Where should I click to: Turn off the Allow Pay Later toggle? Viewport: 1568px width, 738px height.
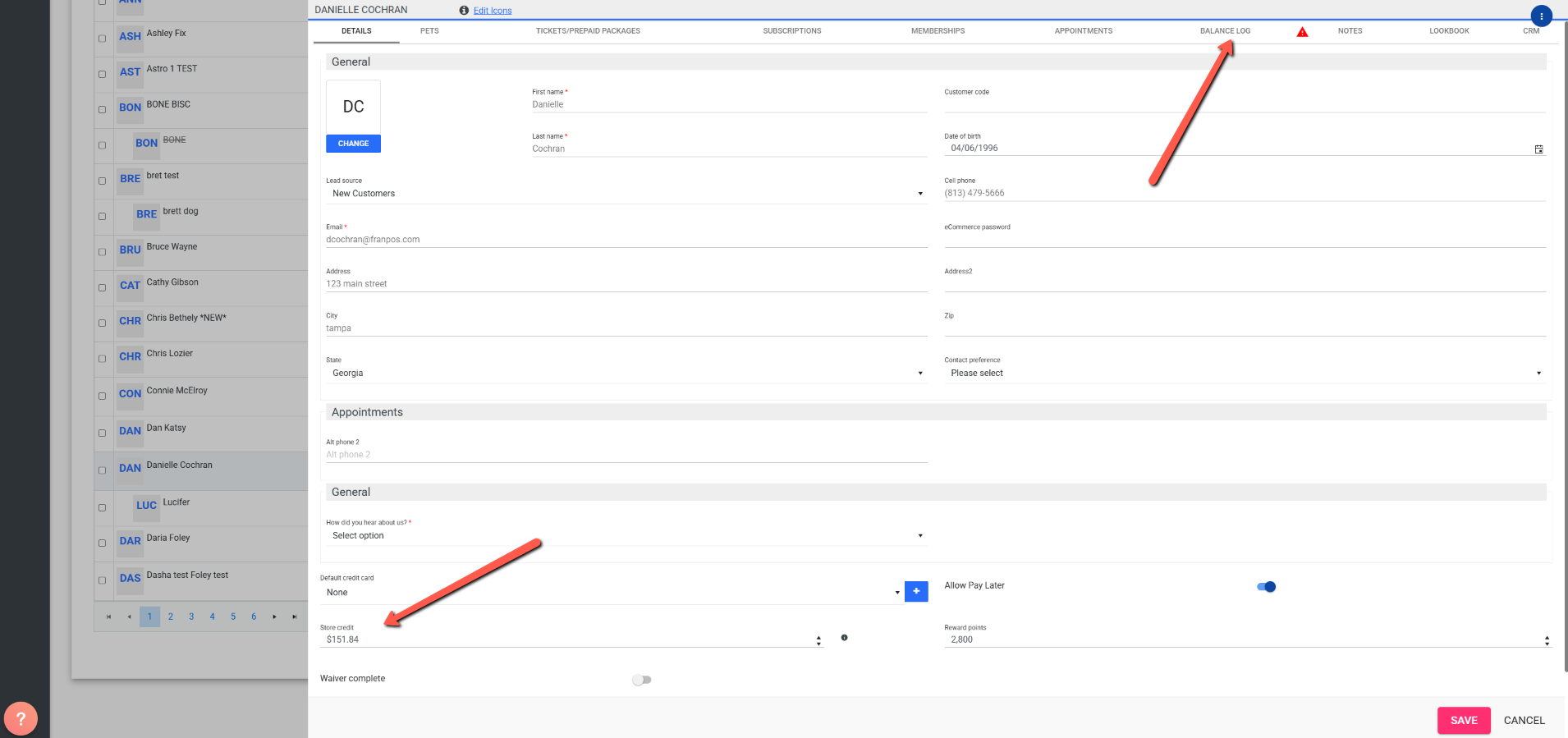(1266, 586)
